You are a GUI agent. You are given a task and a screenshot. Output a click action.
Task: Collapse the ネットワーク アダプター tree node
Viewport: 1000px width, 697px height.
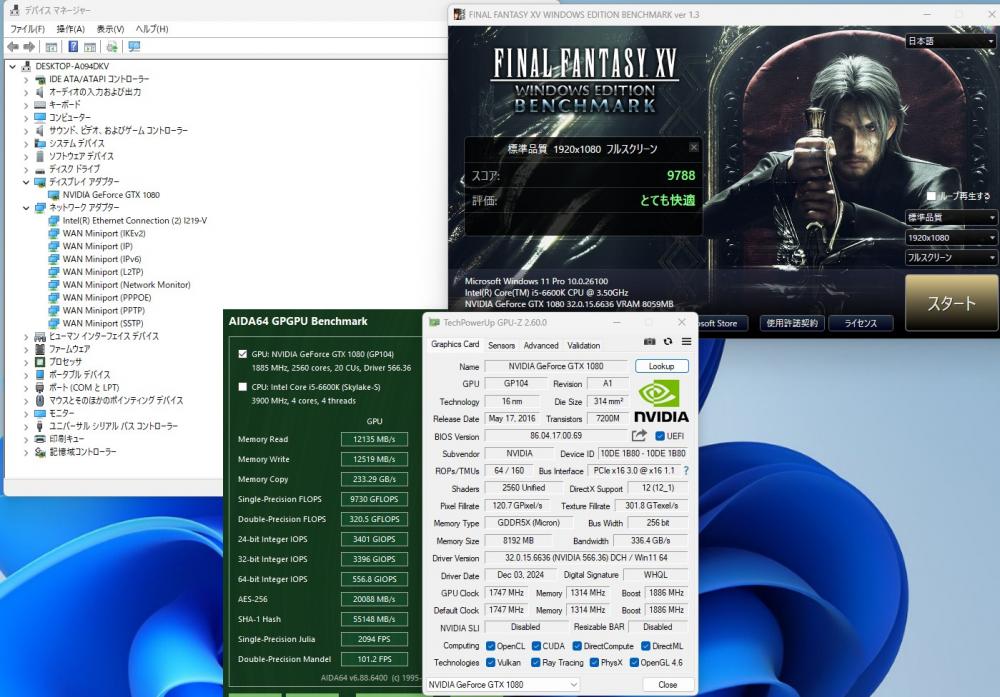[x=26, y=208]
